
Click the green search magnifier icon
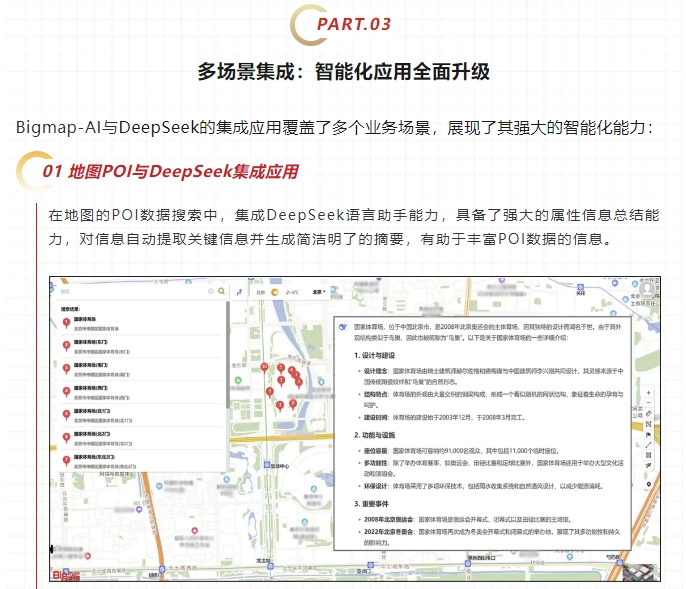coord(221,291)
